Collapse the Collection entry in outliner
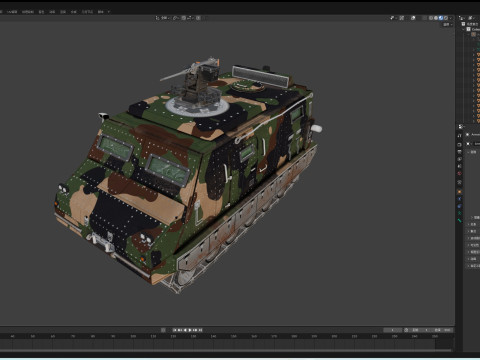 coord(464,29)
